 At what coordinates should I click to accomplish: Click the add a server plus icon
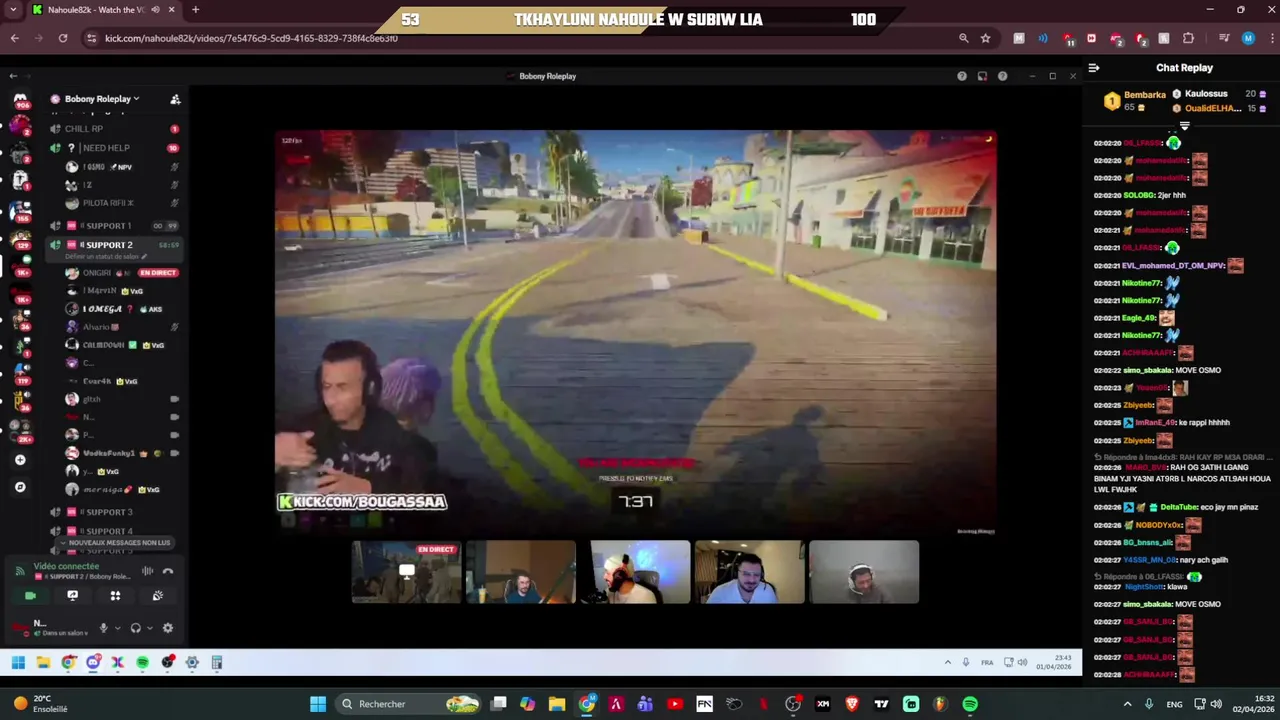20,460
